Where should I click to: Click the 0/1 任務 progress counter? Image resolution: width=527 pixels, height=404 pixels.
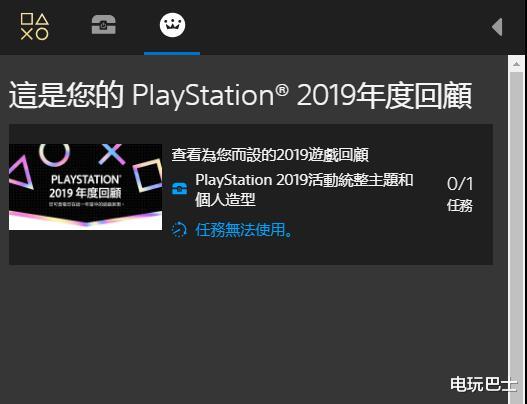tap(460, 194)
